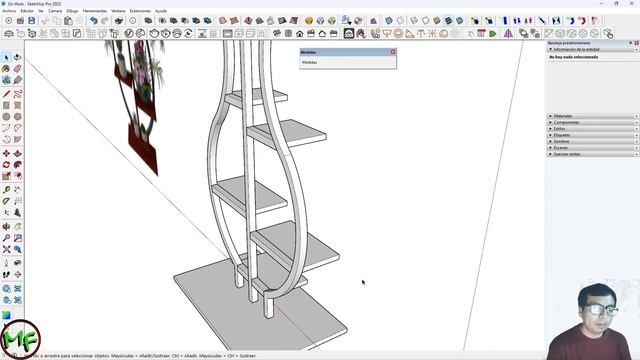
Task: Activate the Orbit camera tool
Action: (x=6, y=227)
